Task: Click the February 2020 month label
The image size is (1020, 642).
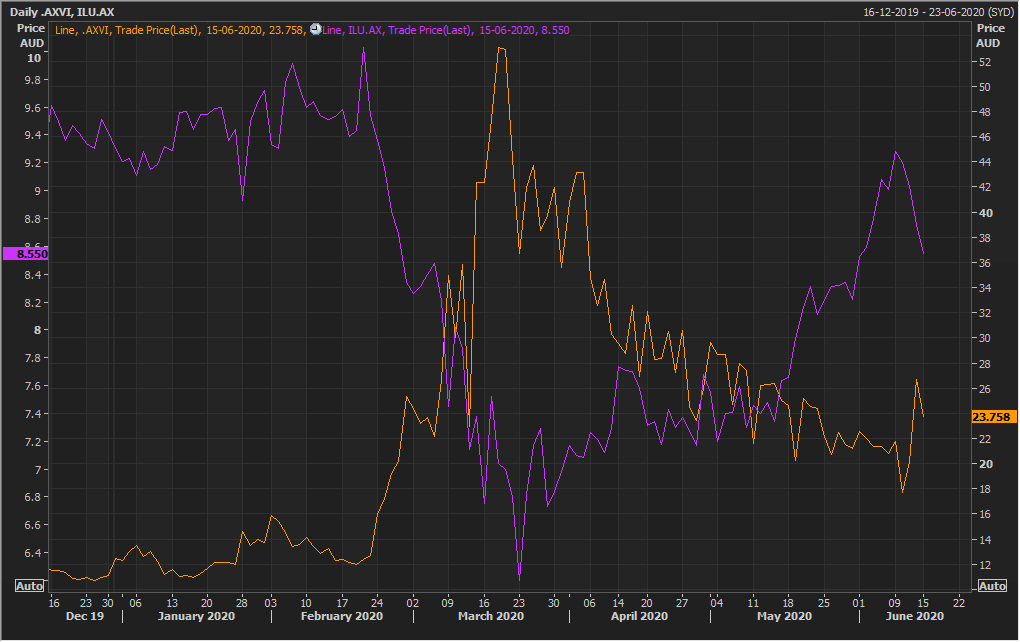Action: 342,617
